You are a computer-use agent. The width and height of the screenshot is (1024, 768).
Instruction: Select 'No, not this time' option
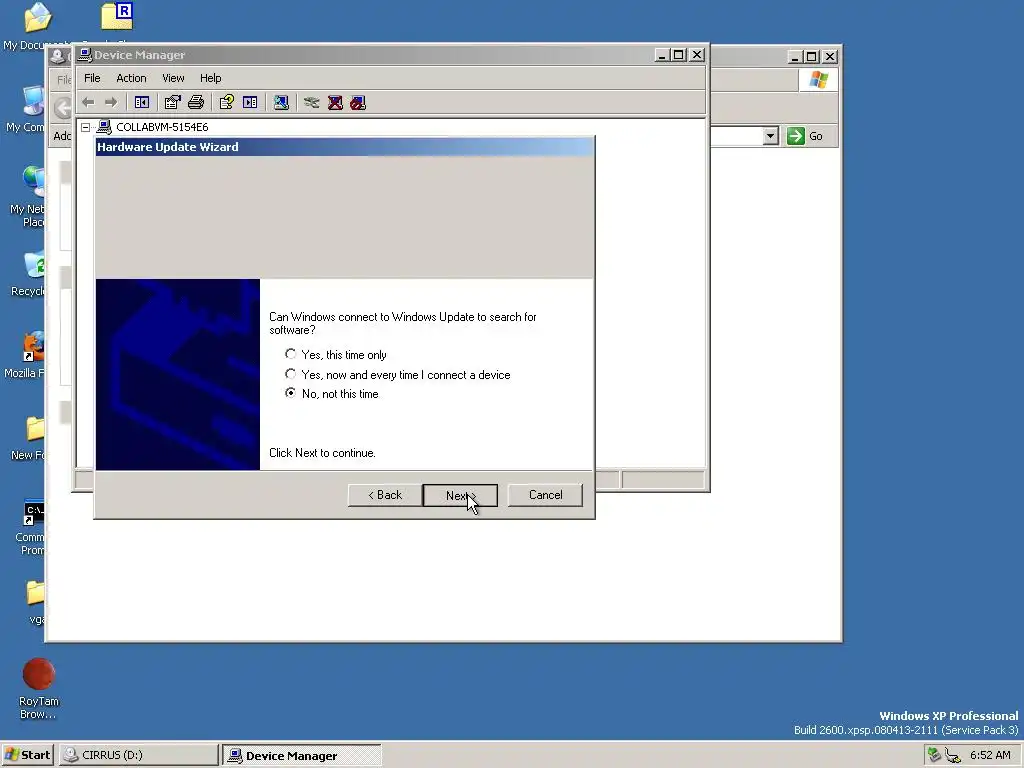(x=291, y=393)
